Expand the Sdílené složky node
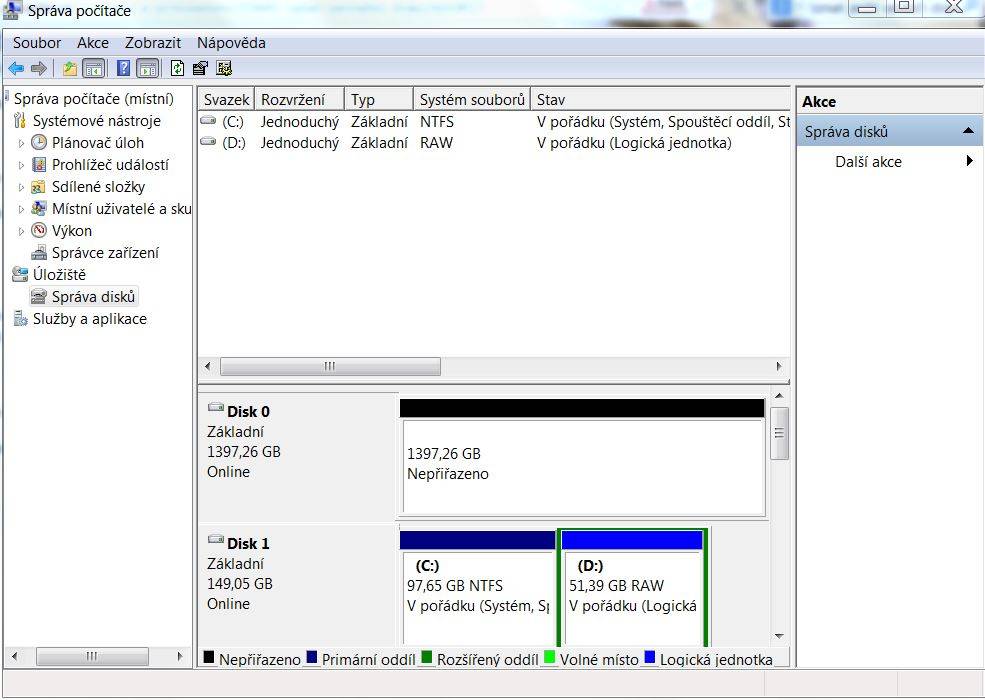The width and height of the screenshot is (985, 700). point(21,187)
